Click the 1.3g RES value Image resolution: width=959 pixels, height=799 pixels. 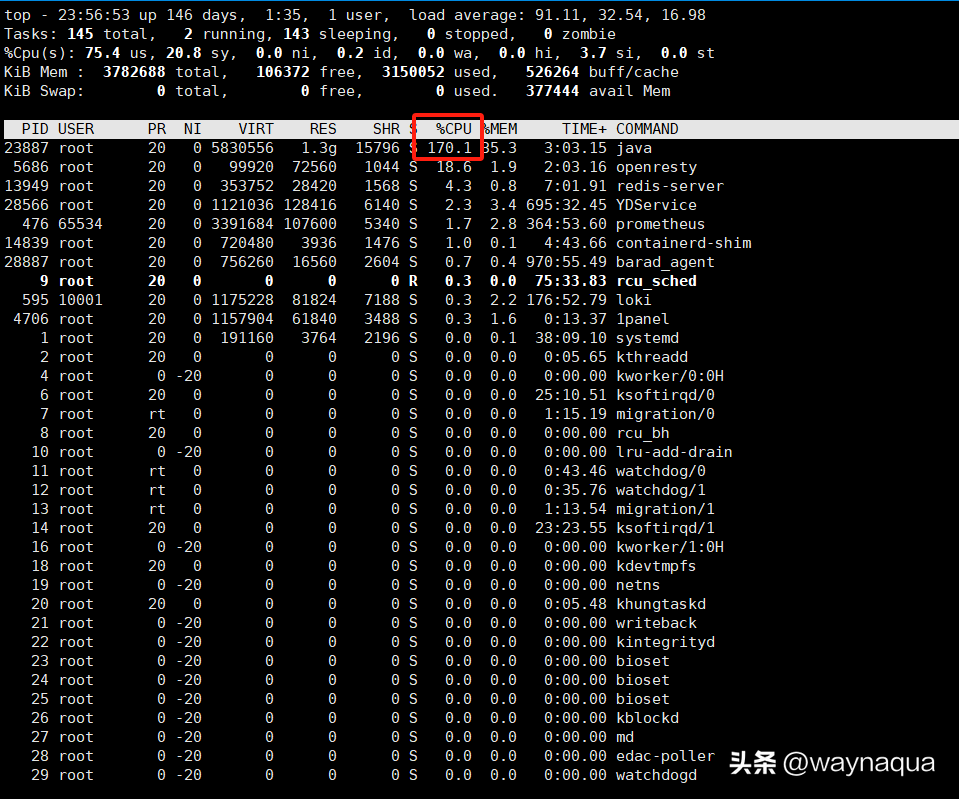pos(319,148)
